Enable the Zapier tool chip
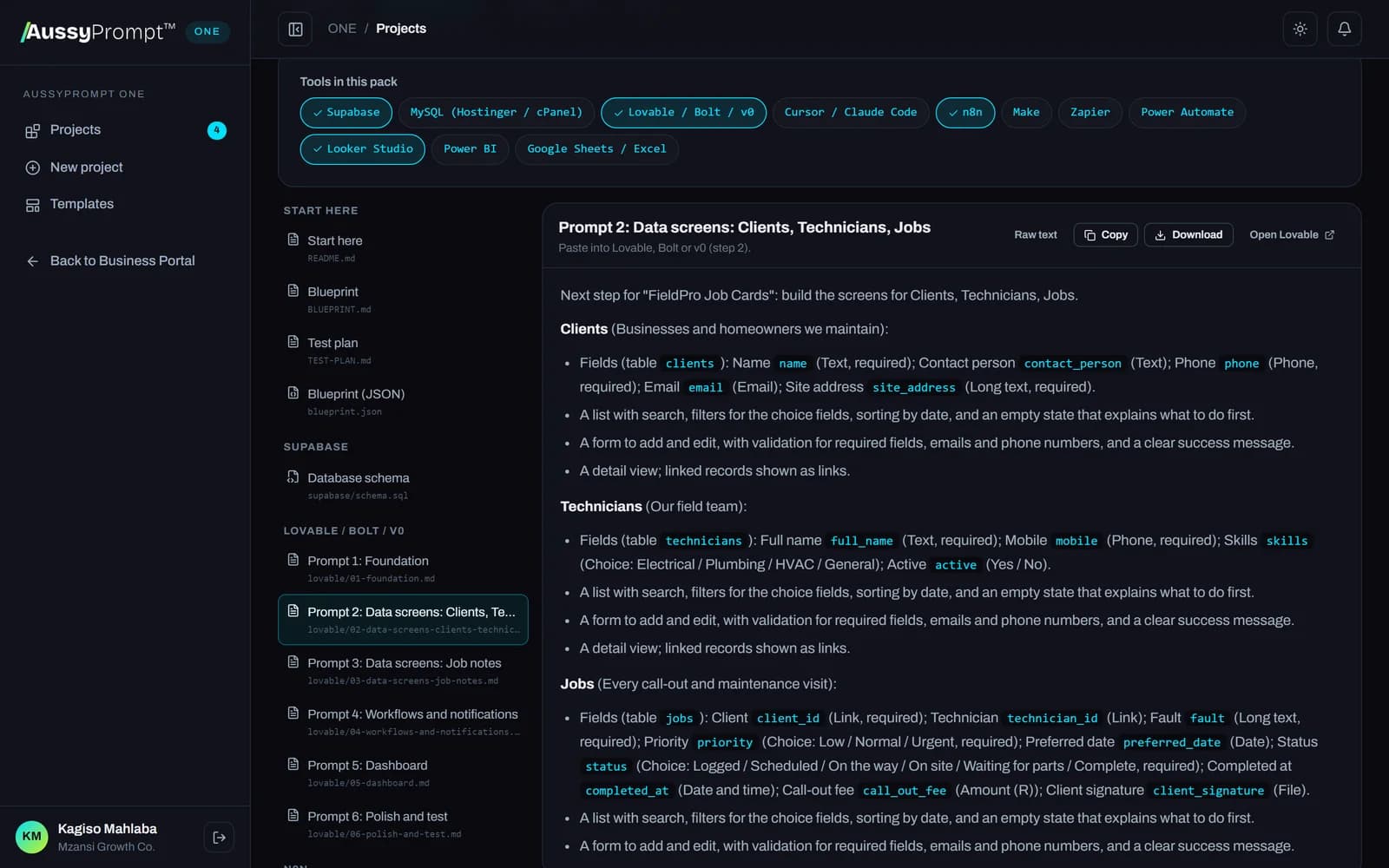Screen dimensions: 1389x868 [x=1089, y=113]
